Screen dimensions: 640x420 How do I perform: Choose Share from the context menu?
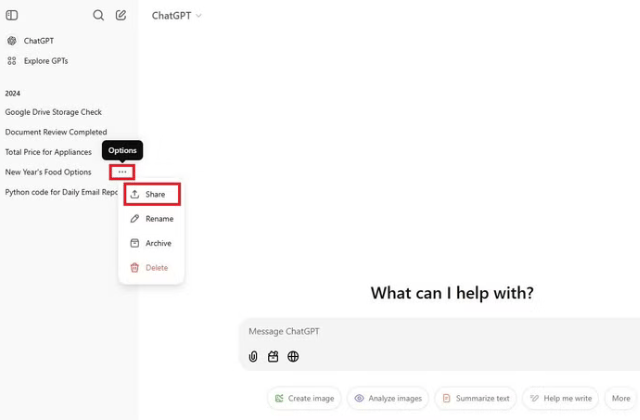click(x=152, y=194)
